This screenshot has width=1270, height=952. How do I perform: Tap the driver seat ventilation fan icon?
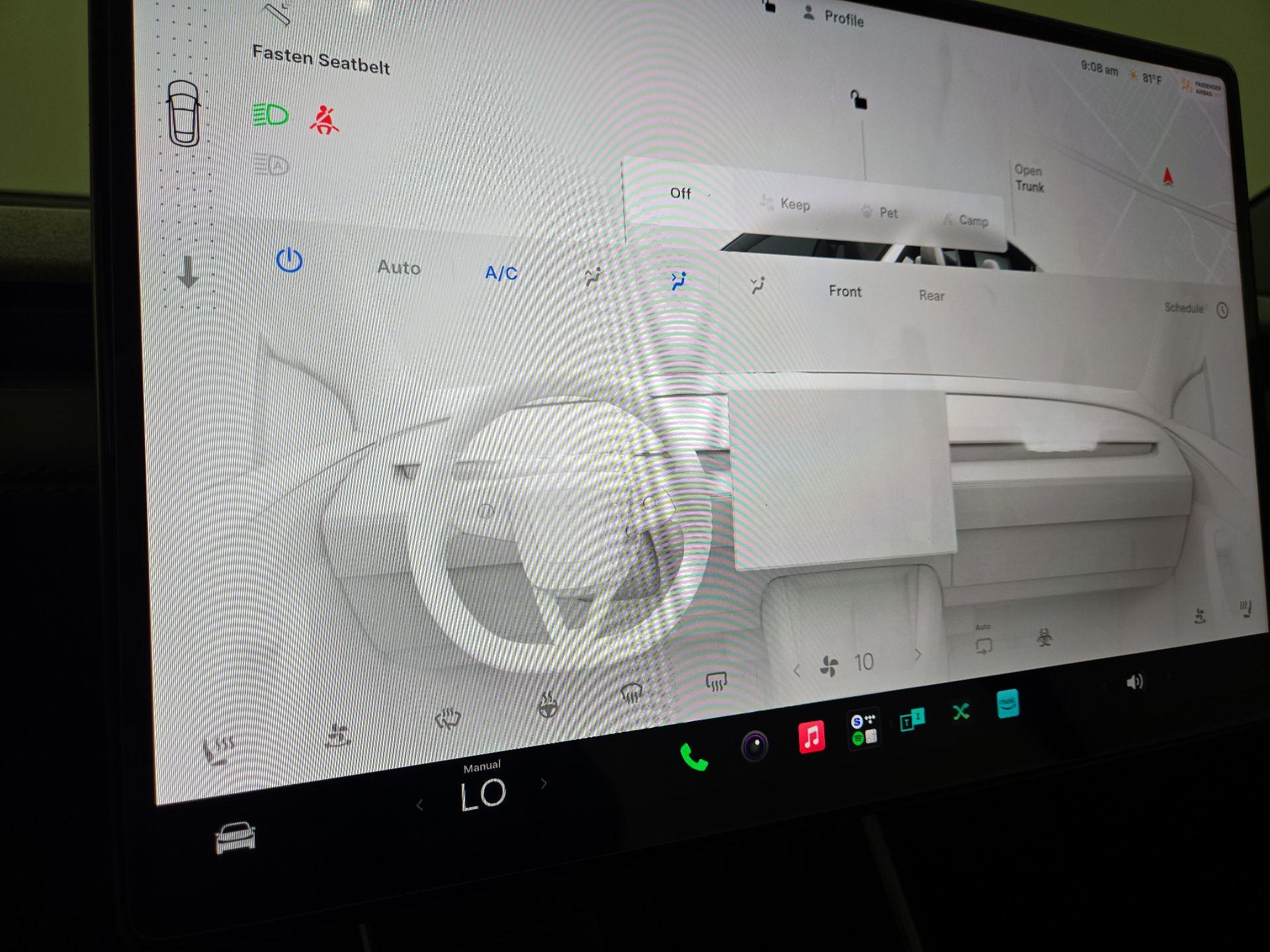pyautogui.click(x=338, y=735)
